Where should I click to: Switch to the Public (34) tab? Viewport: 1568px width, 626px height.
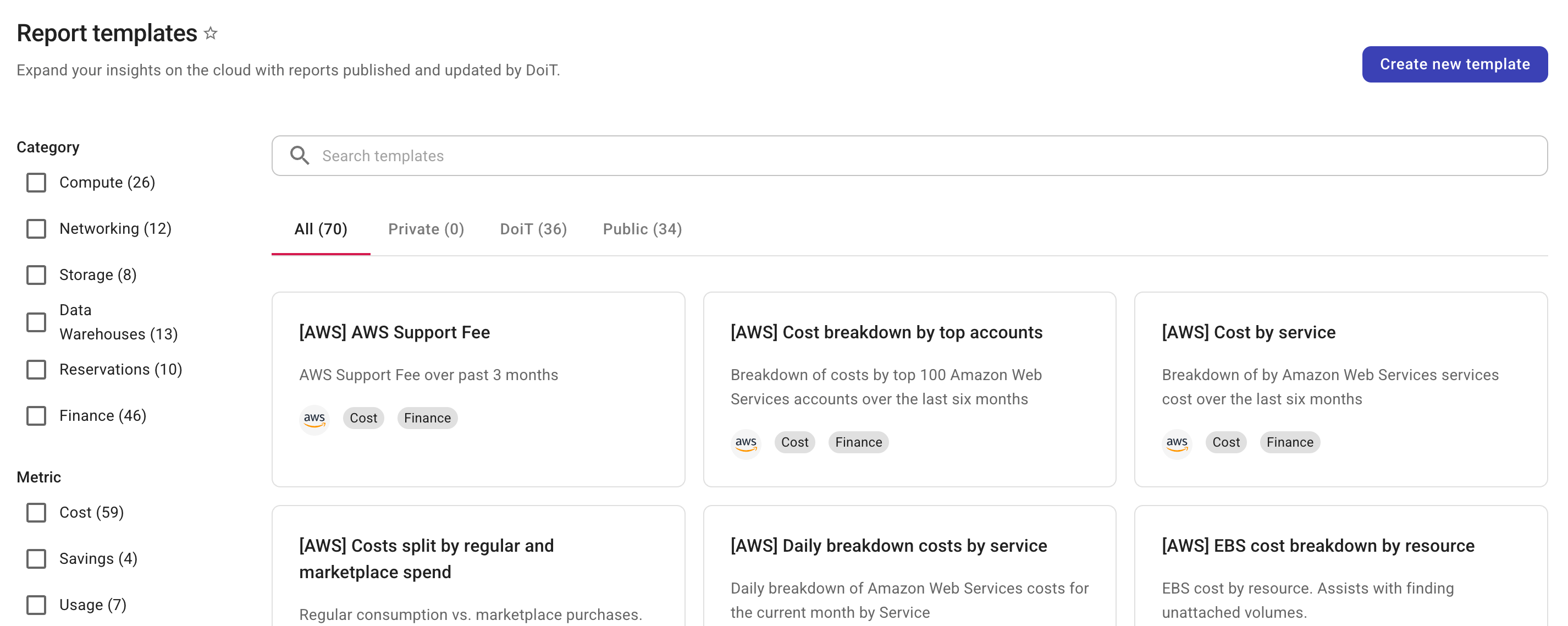coord(642,229)
